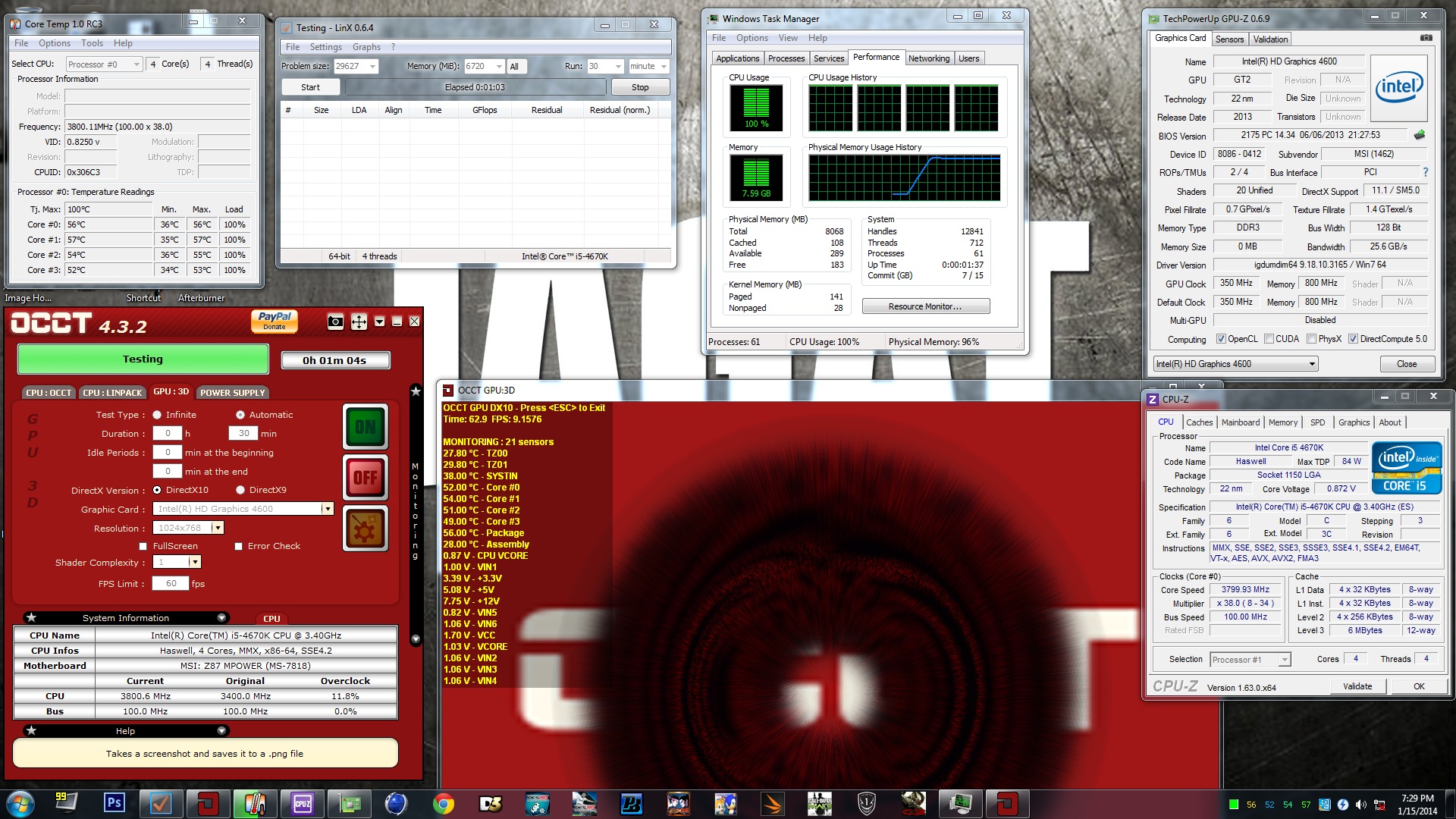Open the GPU-Z taskbar icon
Image resolution: width=1456 pixels, height=819 pixels.
pos(350,803)
